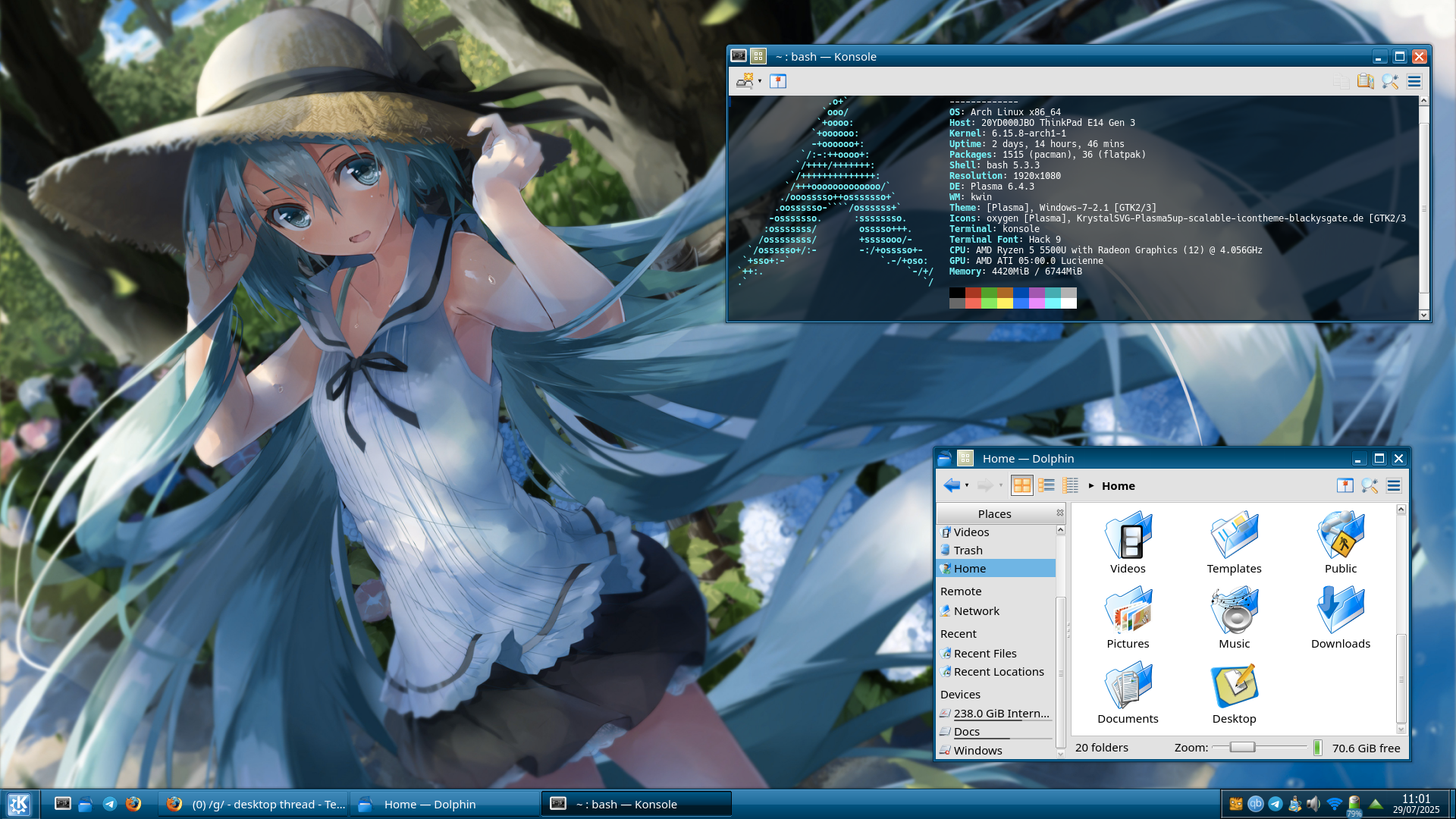The image size is (1456, 819).
Task: Switch Dolphin to Icons view mode
Action: (1022, 485)
